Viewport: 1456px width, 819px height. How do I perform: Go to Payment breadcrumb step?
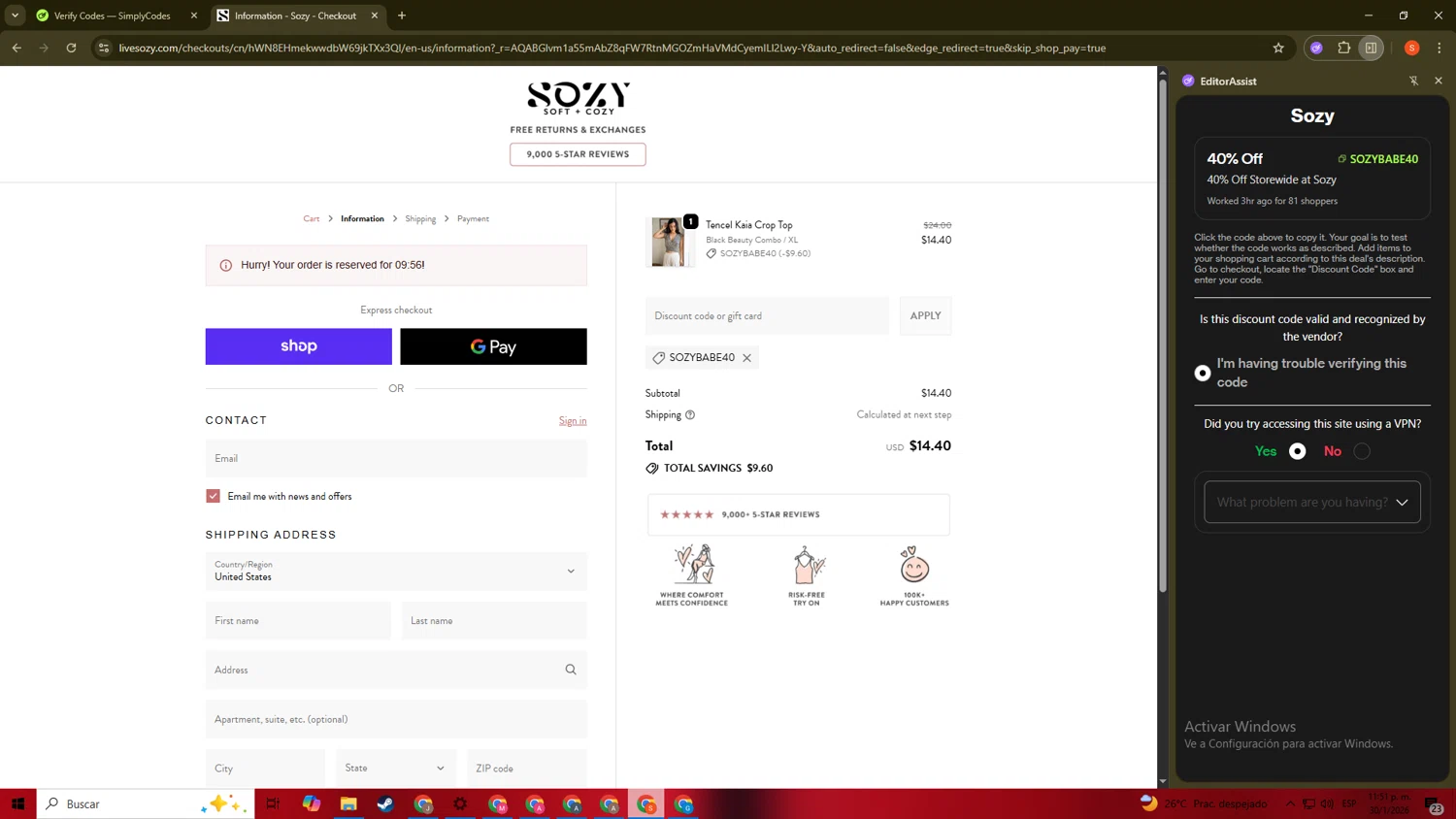pos(473,218)
